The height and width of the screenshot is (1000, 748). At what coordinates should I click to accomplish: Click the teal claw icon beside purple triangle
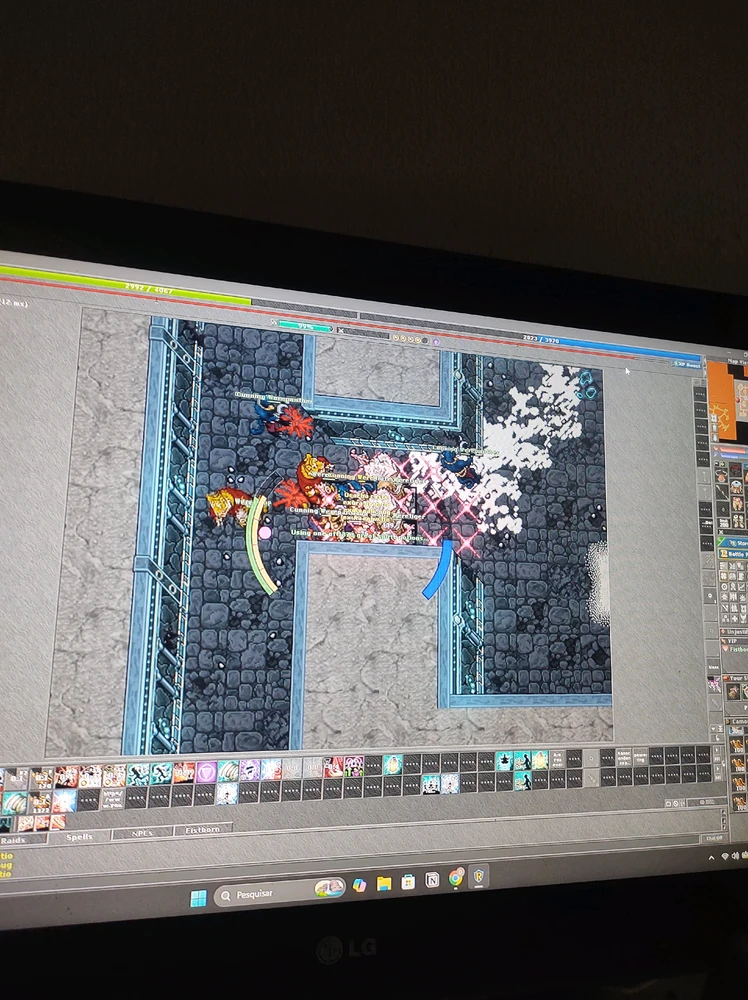pyautogui.click(x=228, y=772)
